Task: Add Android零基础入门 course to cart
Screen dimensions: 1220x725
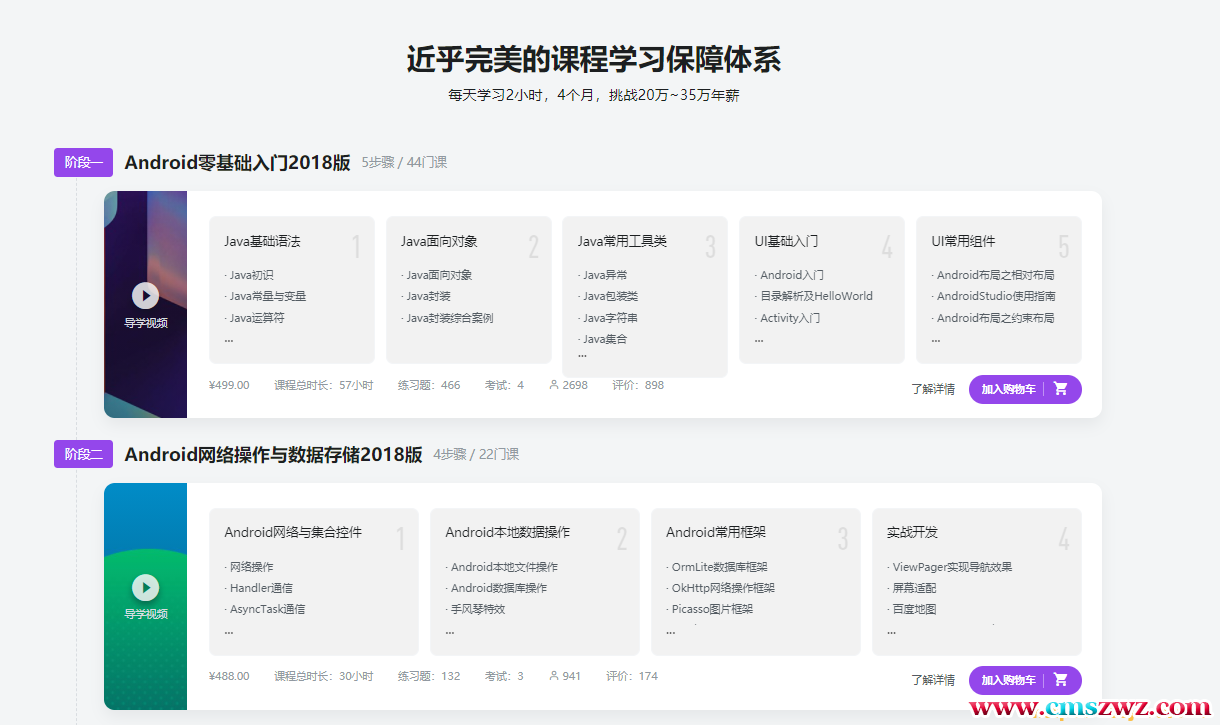Action: 1008,389
